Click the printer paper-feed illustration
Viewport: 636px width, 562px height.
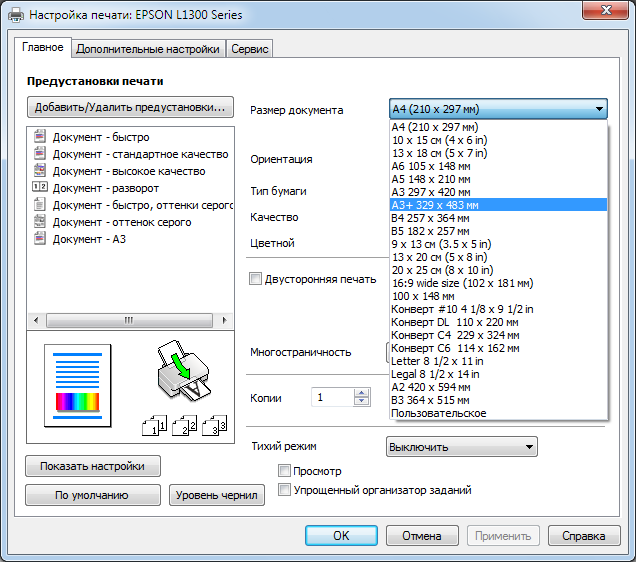(184, 371)
